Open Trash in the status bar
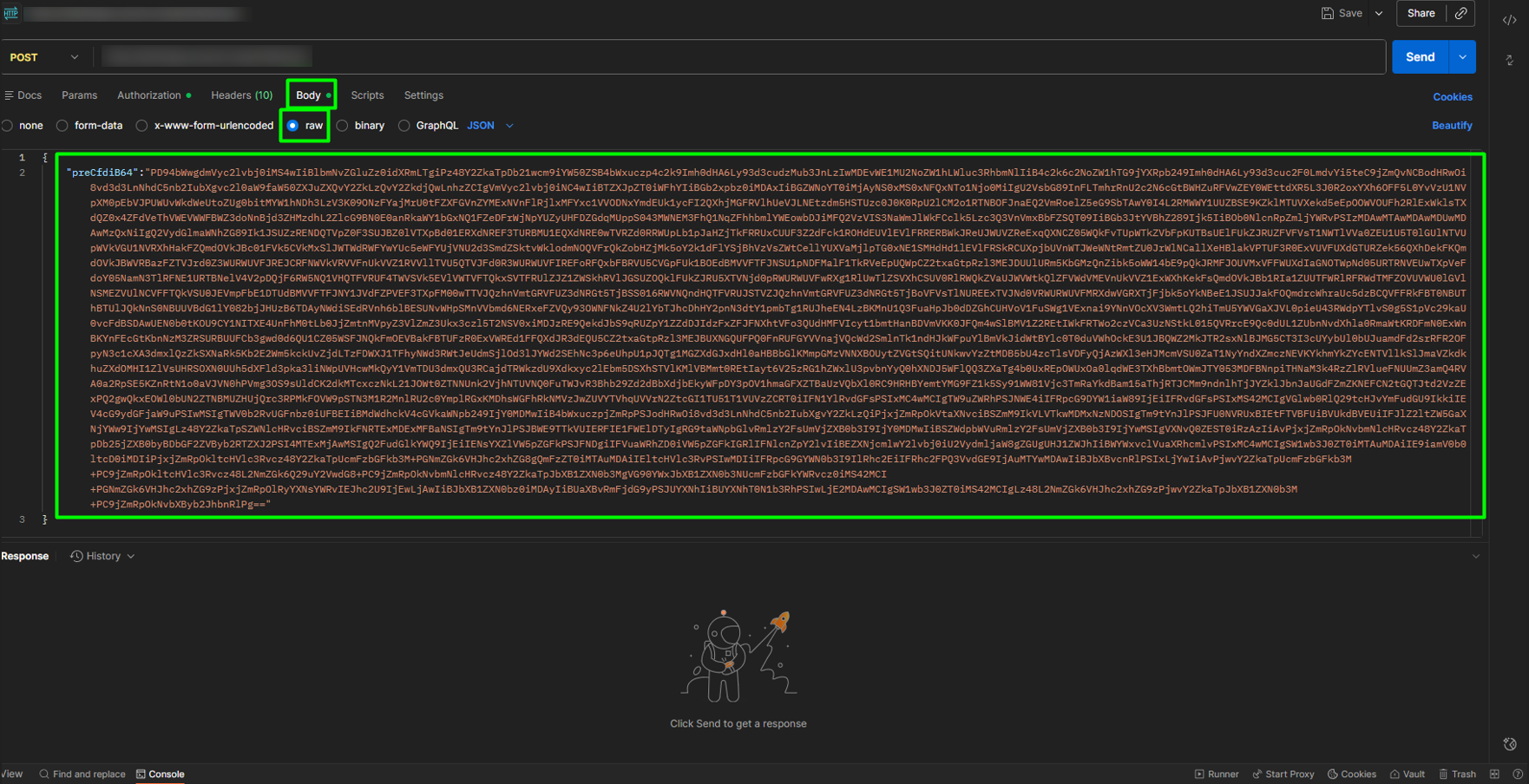This screenshot has height=784, width=1529. [x=1457, y=774]
